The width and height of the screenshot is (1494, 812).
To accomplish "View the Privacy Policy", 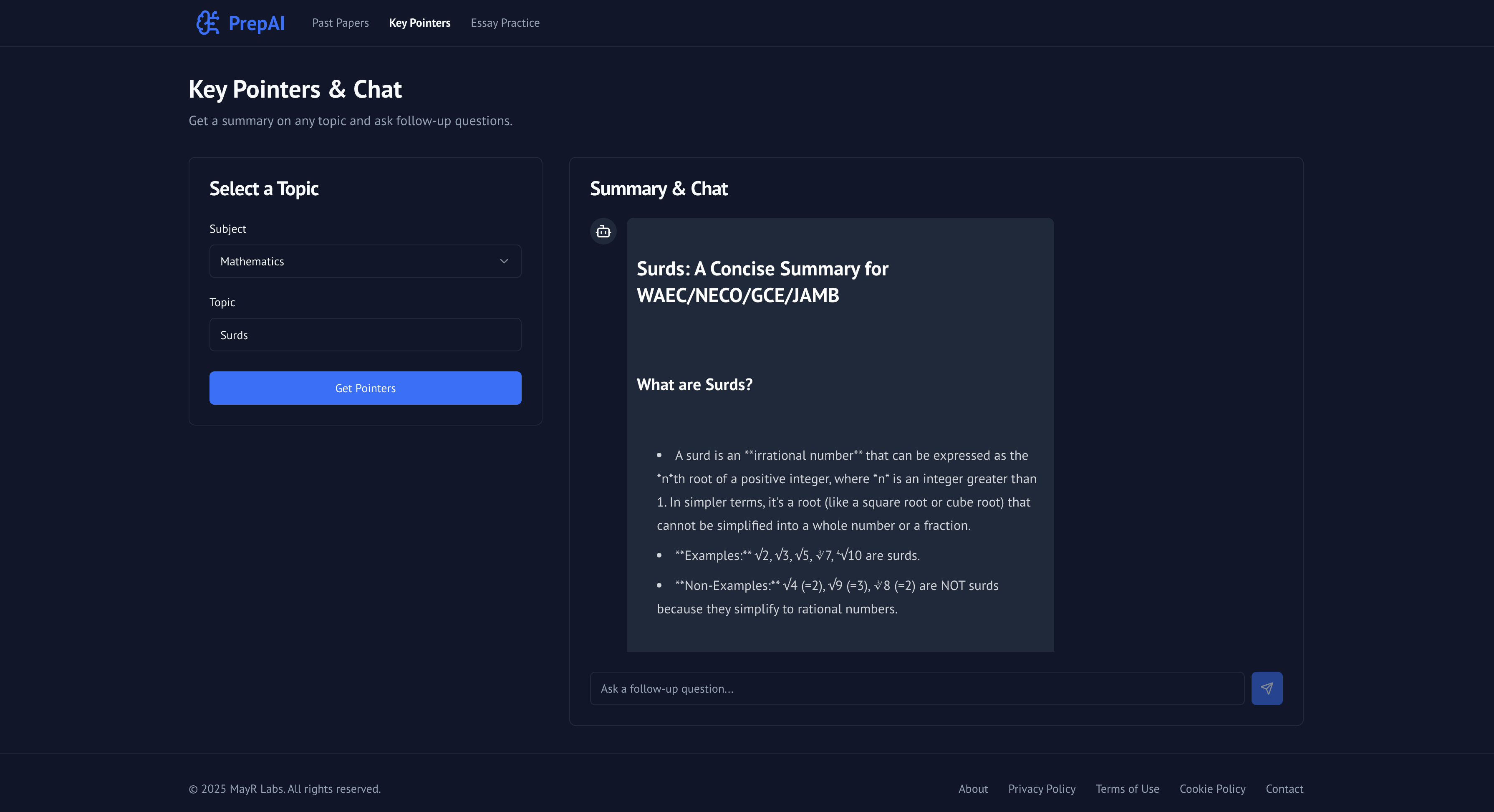I will tap(1042, 788).
